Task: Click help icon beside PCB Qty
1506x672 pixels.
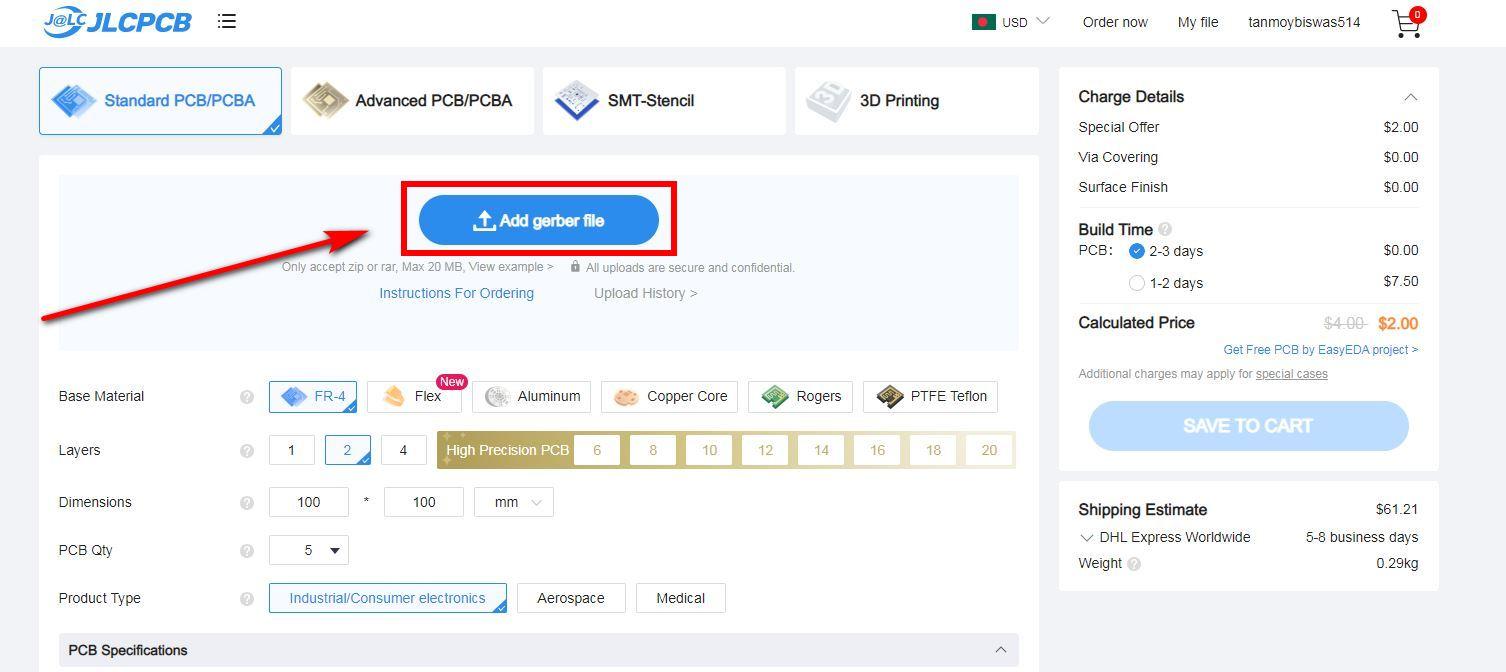Action: point(247,551)
